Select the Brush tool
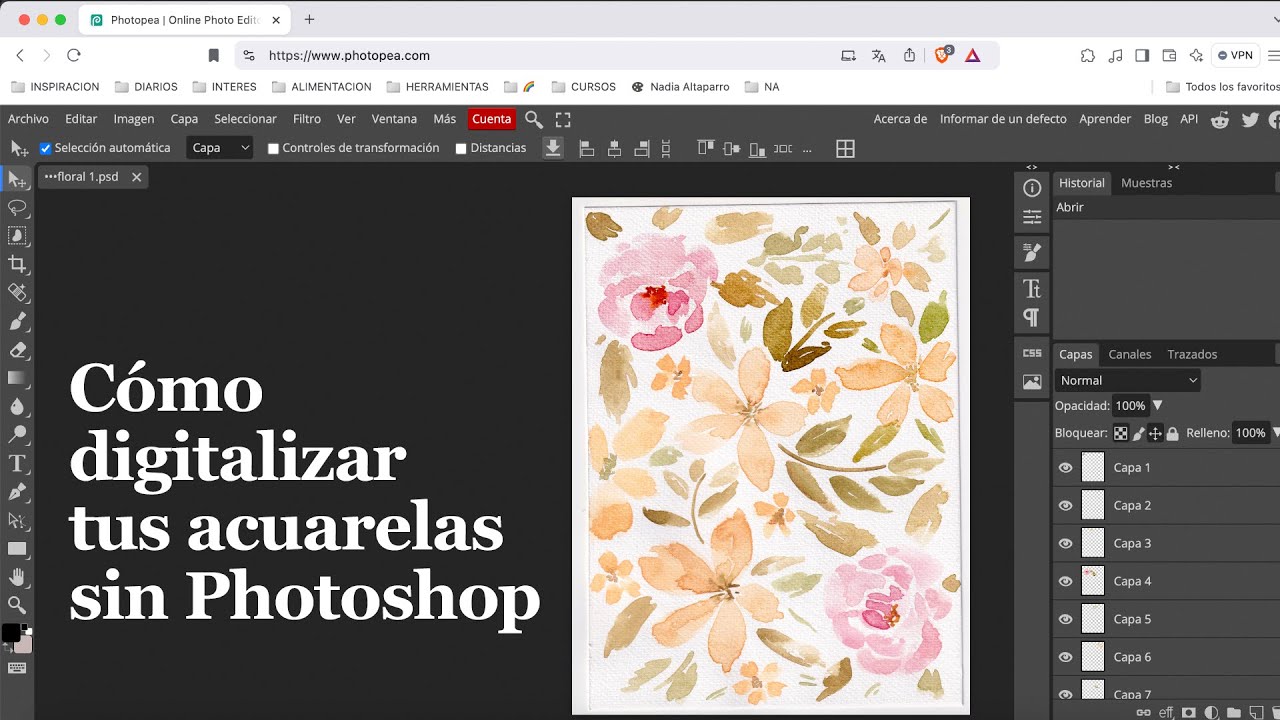The image size is (1280, 720). pyautogui.click(x=17, y=321)
